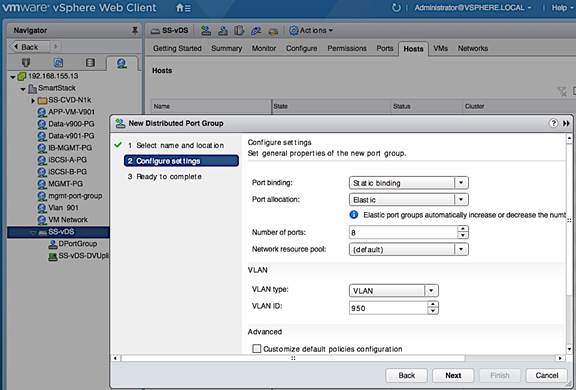
Task: Select VM Network in tree
Action: click(x=68, y=220)
